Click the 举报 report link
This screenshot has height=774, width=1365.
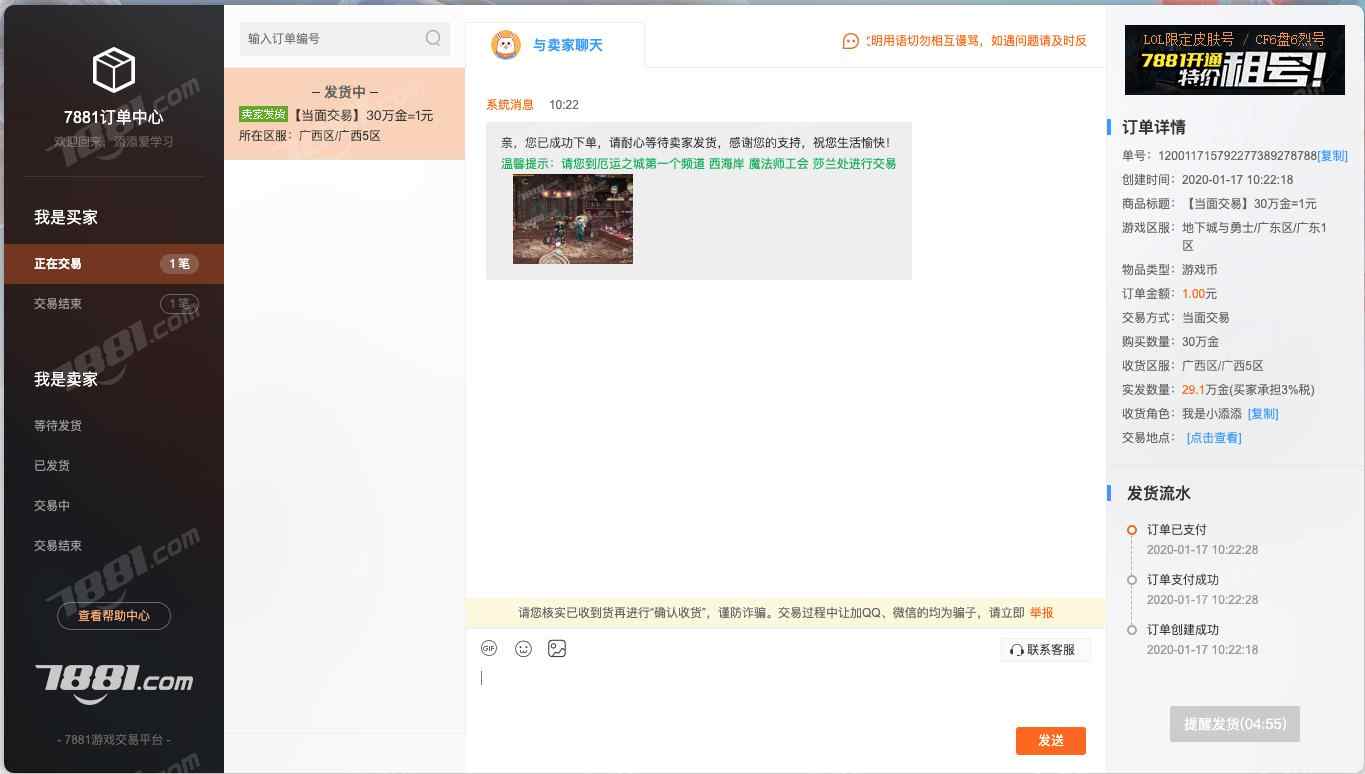1041,613
